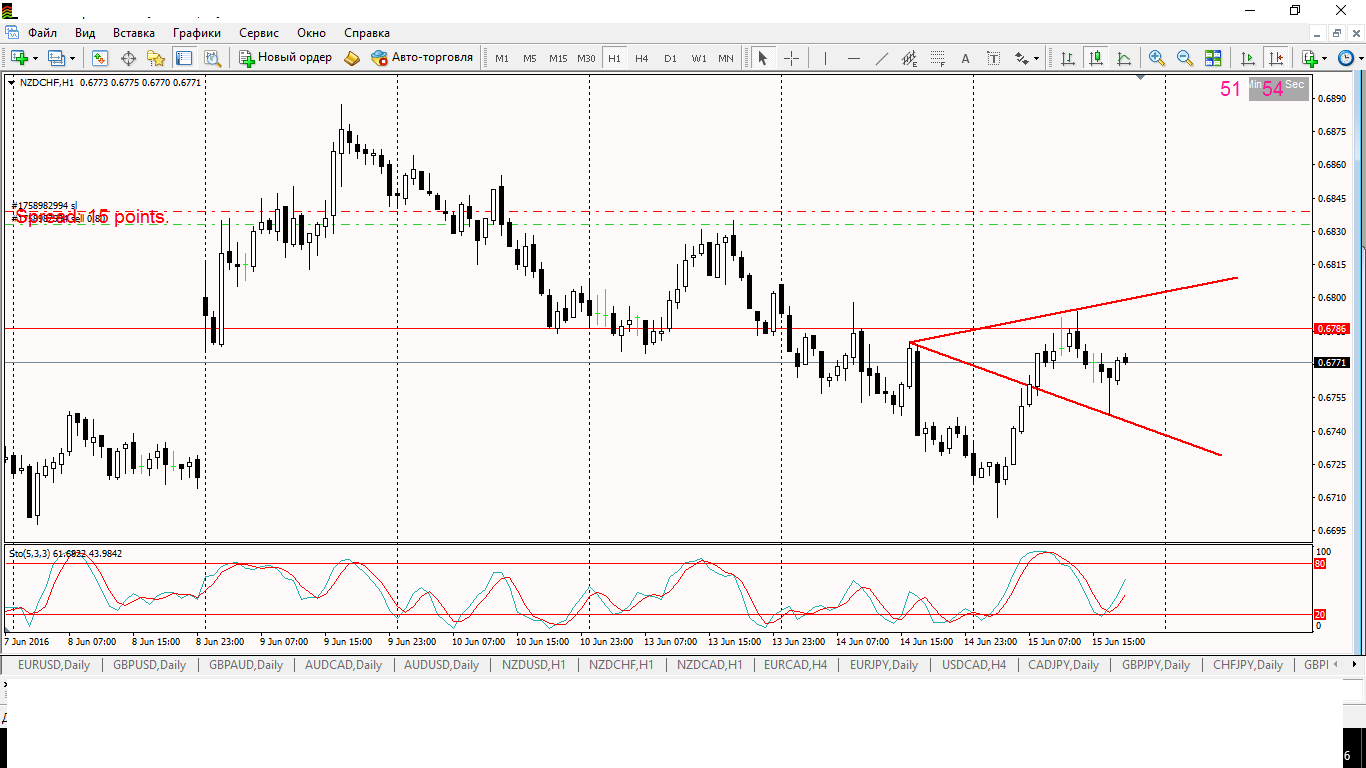Open the Вид menu
Viewport: 1366px width, 768px height.
click(x=85, y=33)
